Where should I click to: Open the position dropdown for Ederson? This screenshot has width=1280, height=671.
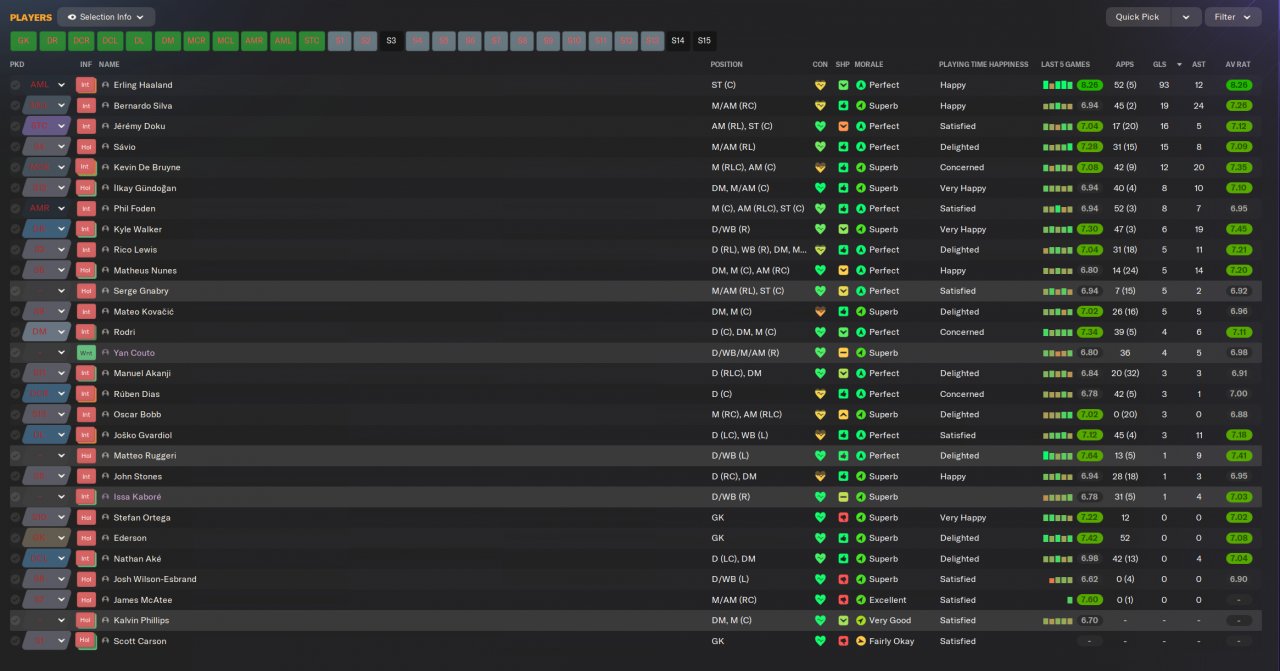(x=61, y=538)
